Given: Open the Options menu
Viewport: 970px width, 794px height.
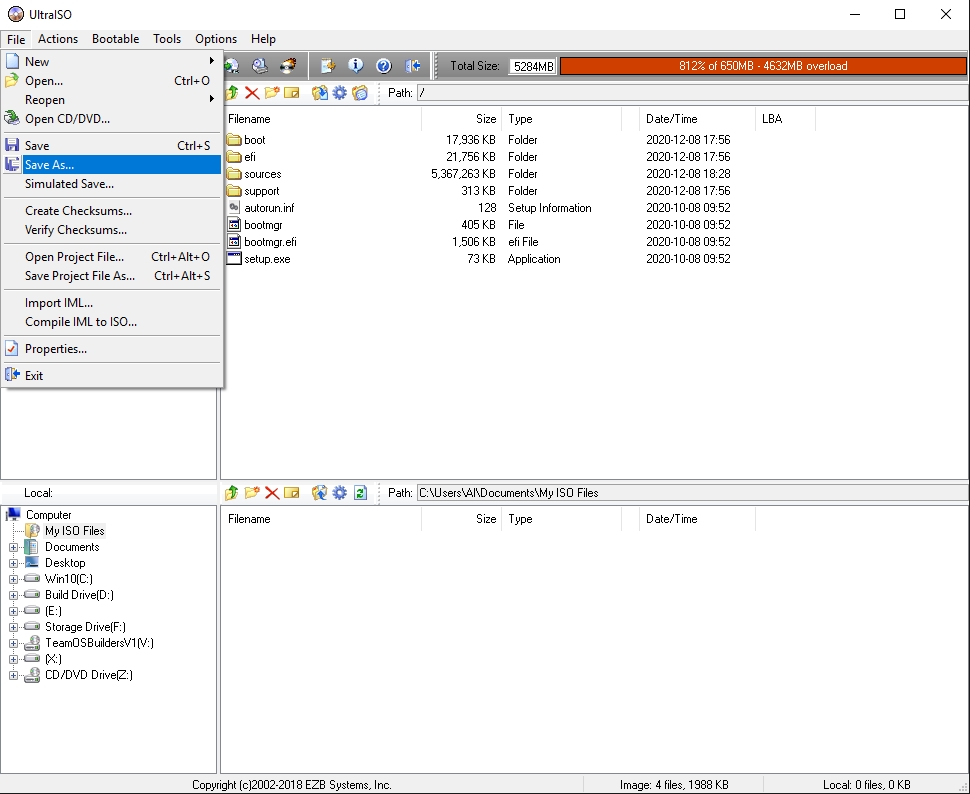Looking at the screenshot, I should (x=216, y=39).
